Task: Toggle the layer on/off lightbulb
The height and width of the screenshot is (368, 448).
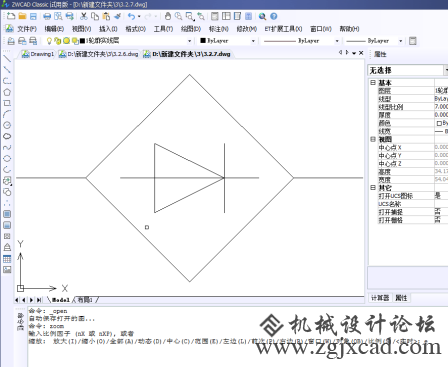Action: coord(49,41)
